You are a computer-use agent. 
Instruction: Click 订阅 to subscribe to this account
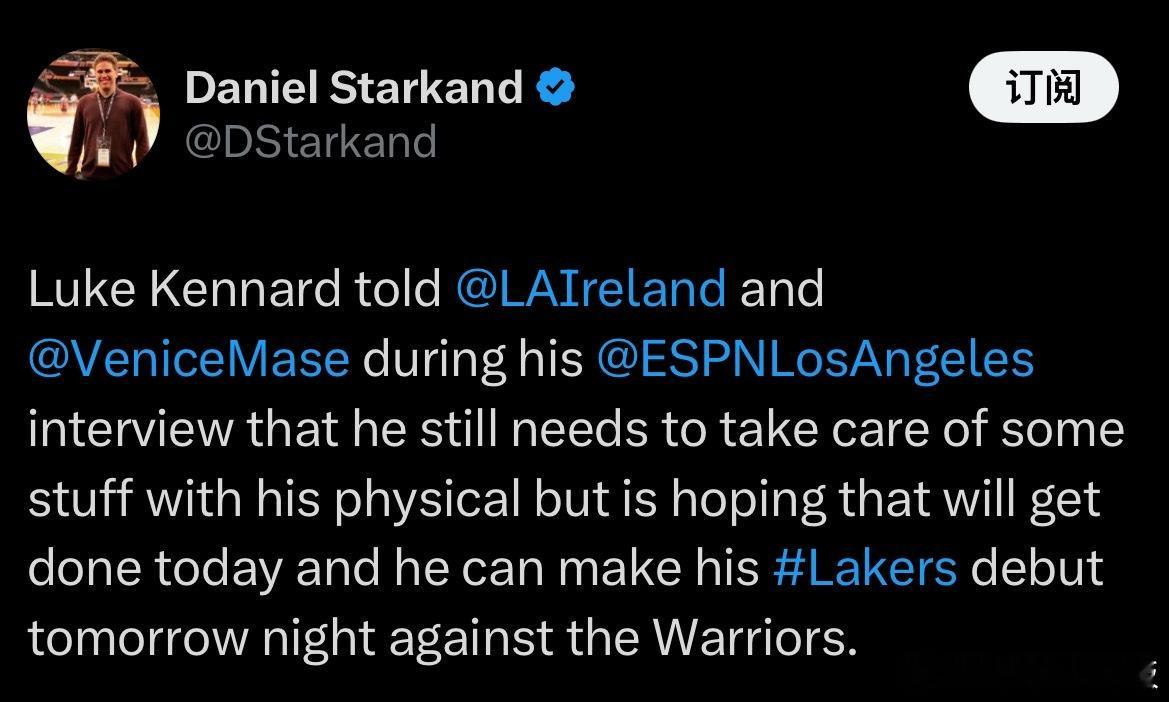pos(1043,87)
